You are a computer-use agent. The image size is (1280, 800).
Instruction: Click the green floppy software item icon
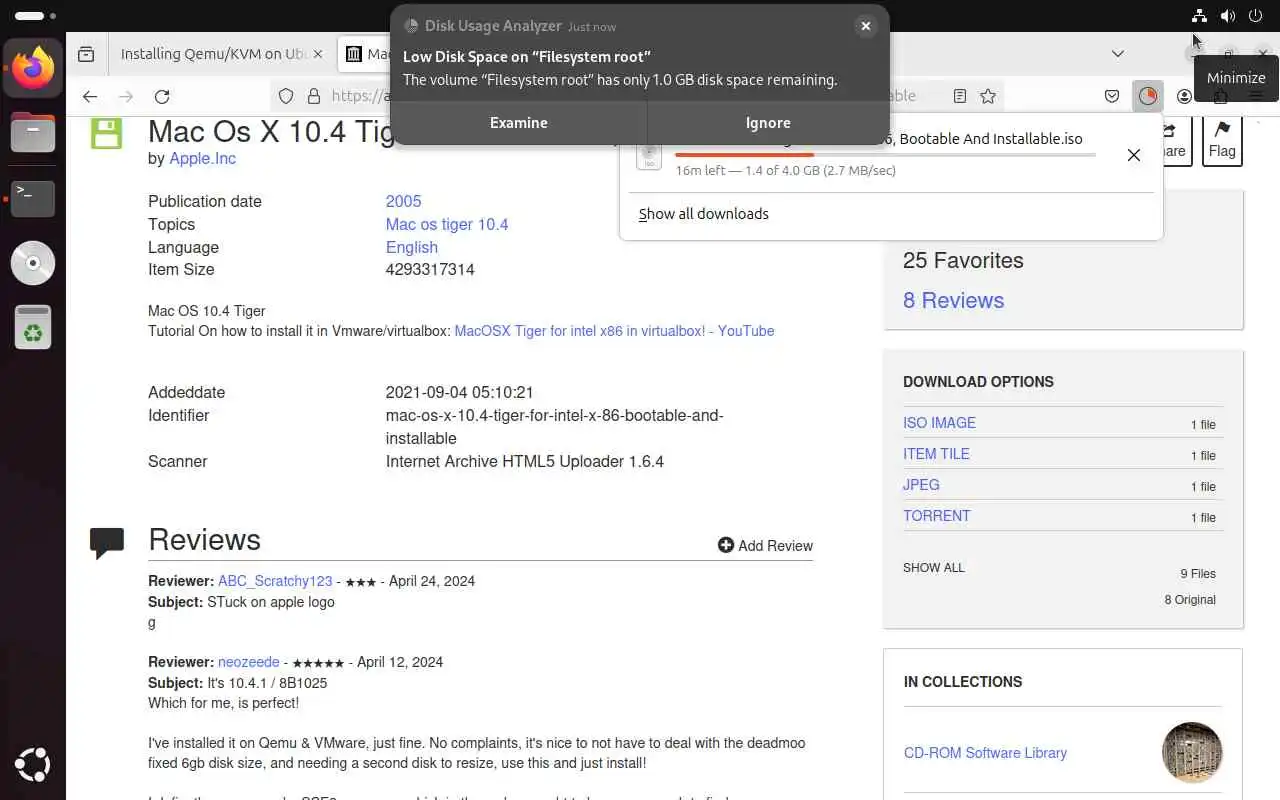pyautogui.click(x=107, y=133)
